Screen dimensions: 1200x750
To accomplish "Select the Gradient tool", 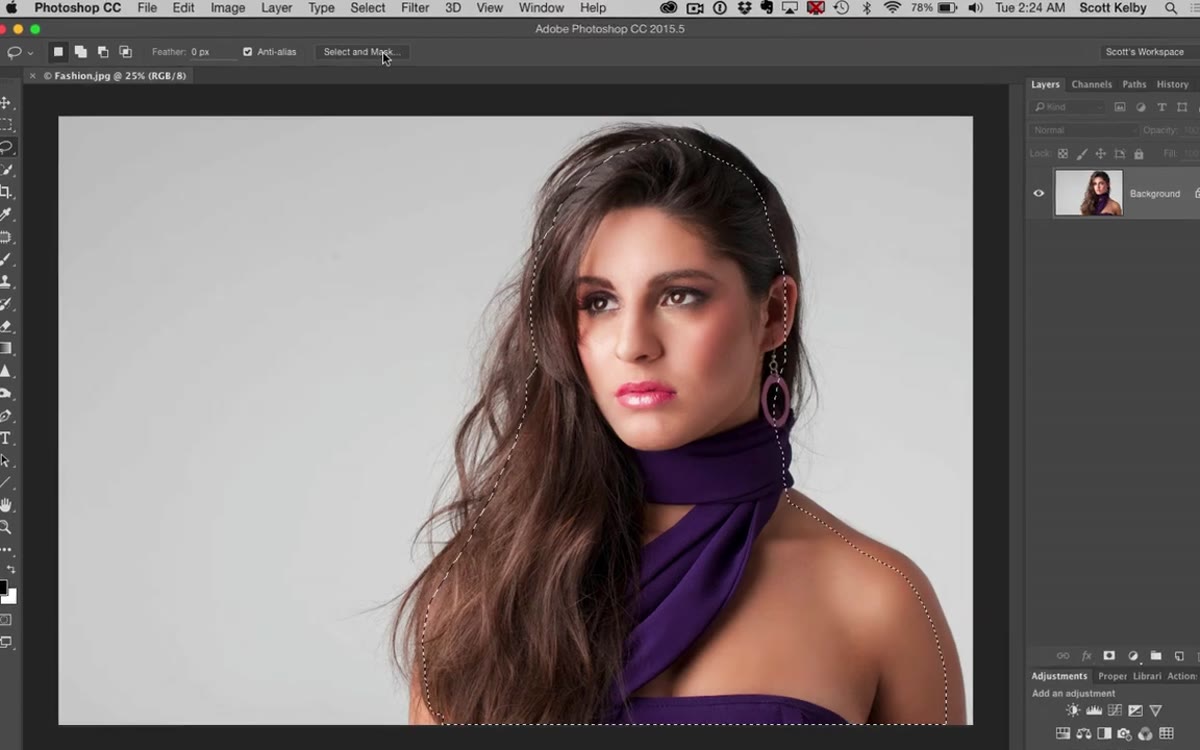I will point(6,348).
